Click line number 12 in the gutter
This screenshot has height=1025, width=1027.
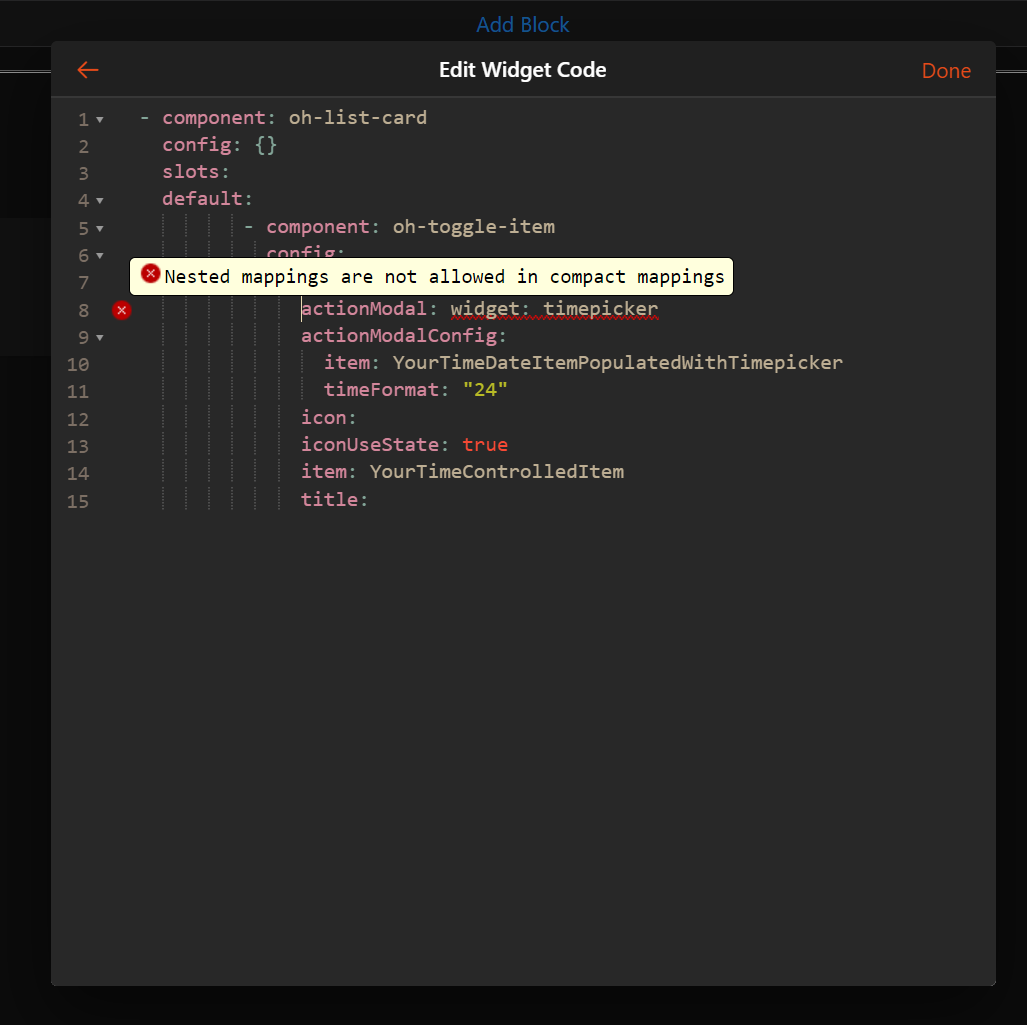point(78,419)
